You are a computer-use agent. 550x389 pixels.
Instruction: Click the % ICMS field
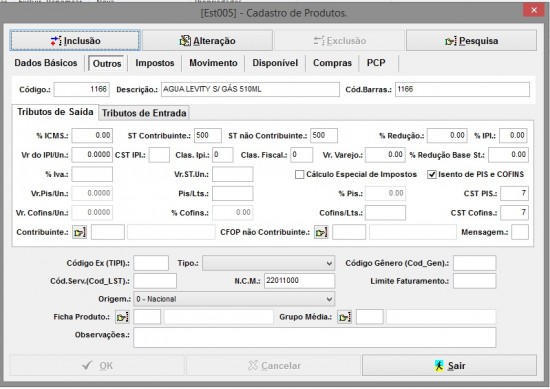pyautogui.click(x=92, y=136)
